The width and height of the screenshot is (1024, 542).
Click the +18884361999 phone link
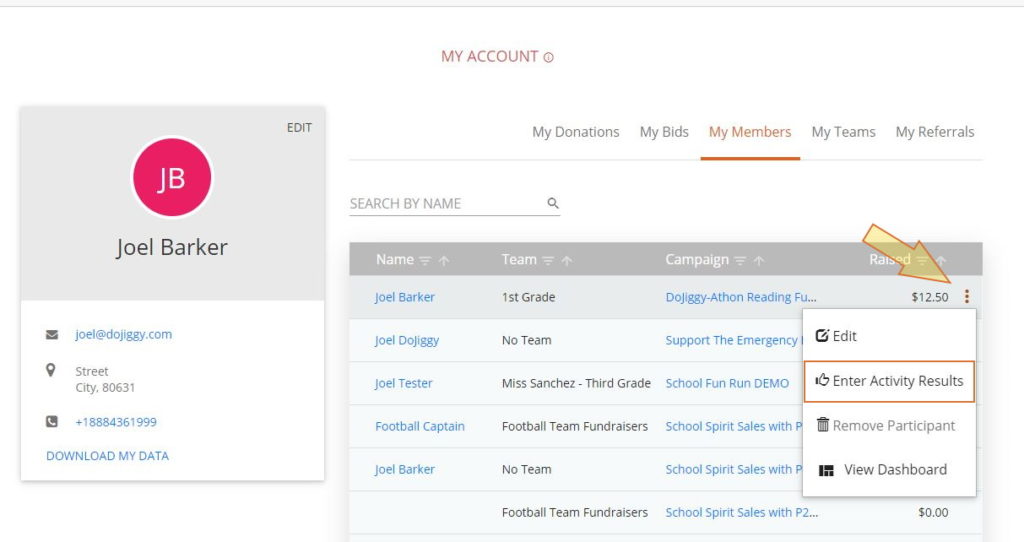click(x=116, y=422)
